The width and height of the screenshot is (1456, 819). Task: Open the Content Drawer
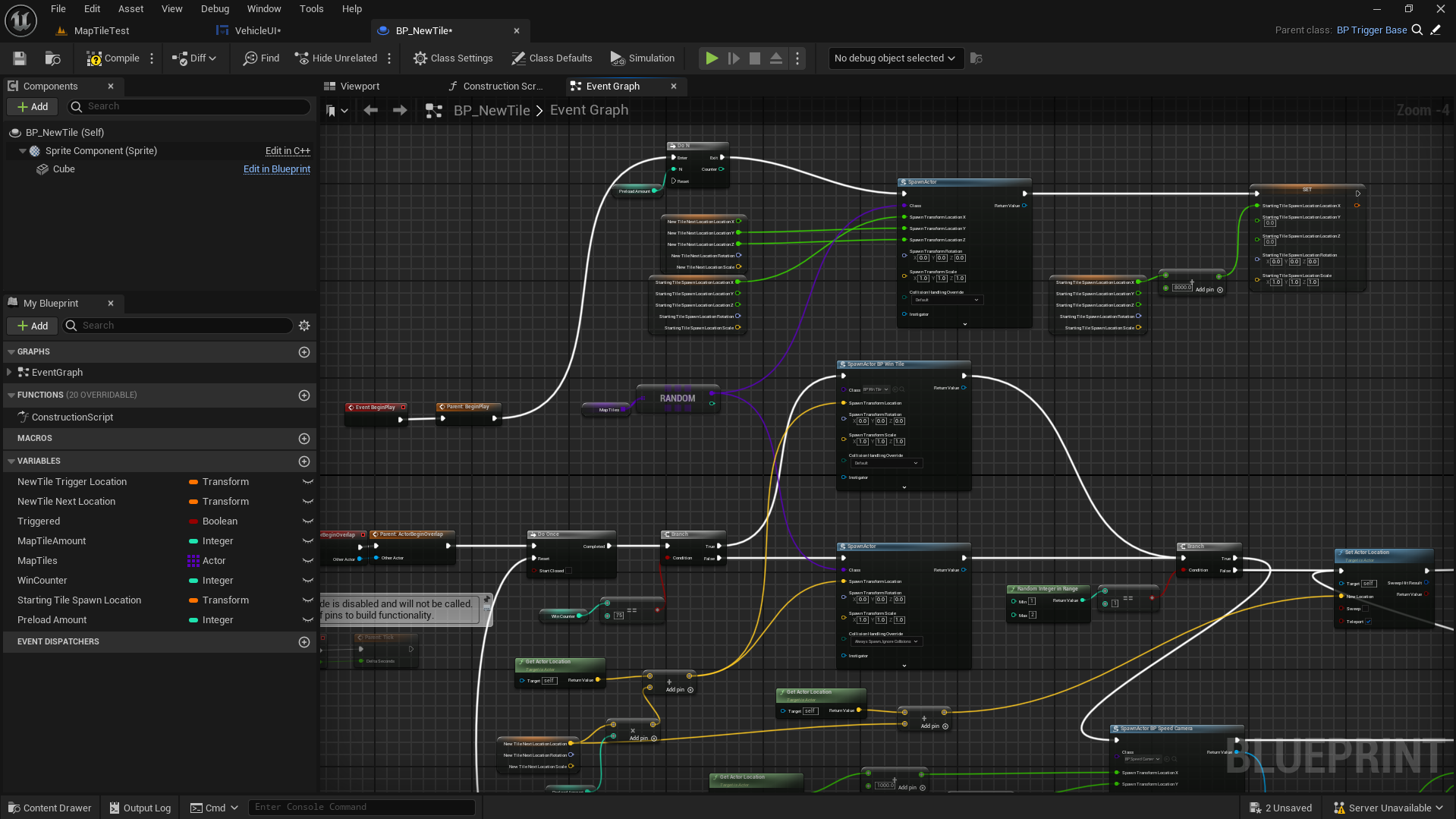pos(50,808)
